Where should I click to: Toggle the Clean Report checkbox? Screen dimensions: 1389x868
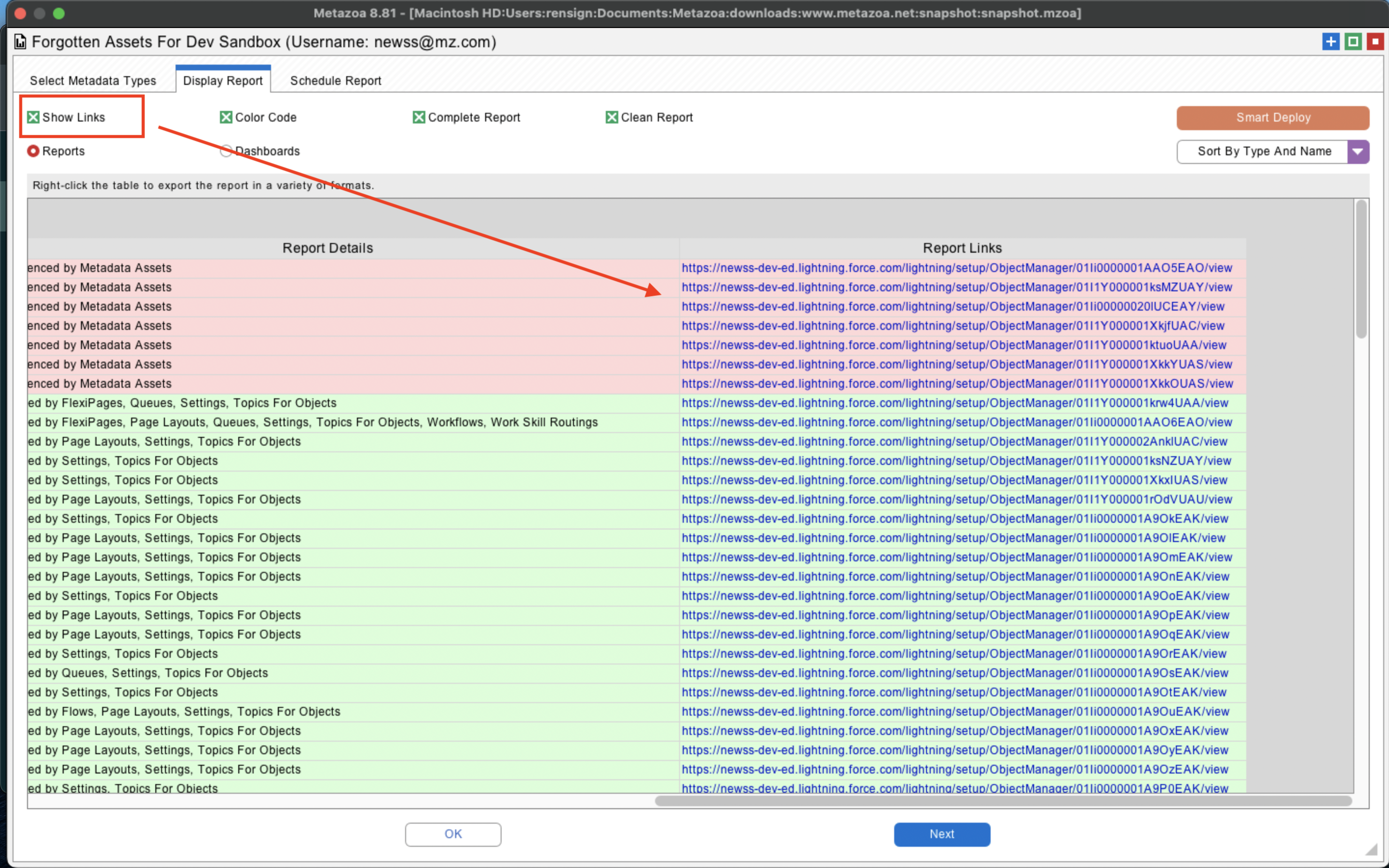(612, 117)
